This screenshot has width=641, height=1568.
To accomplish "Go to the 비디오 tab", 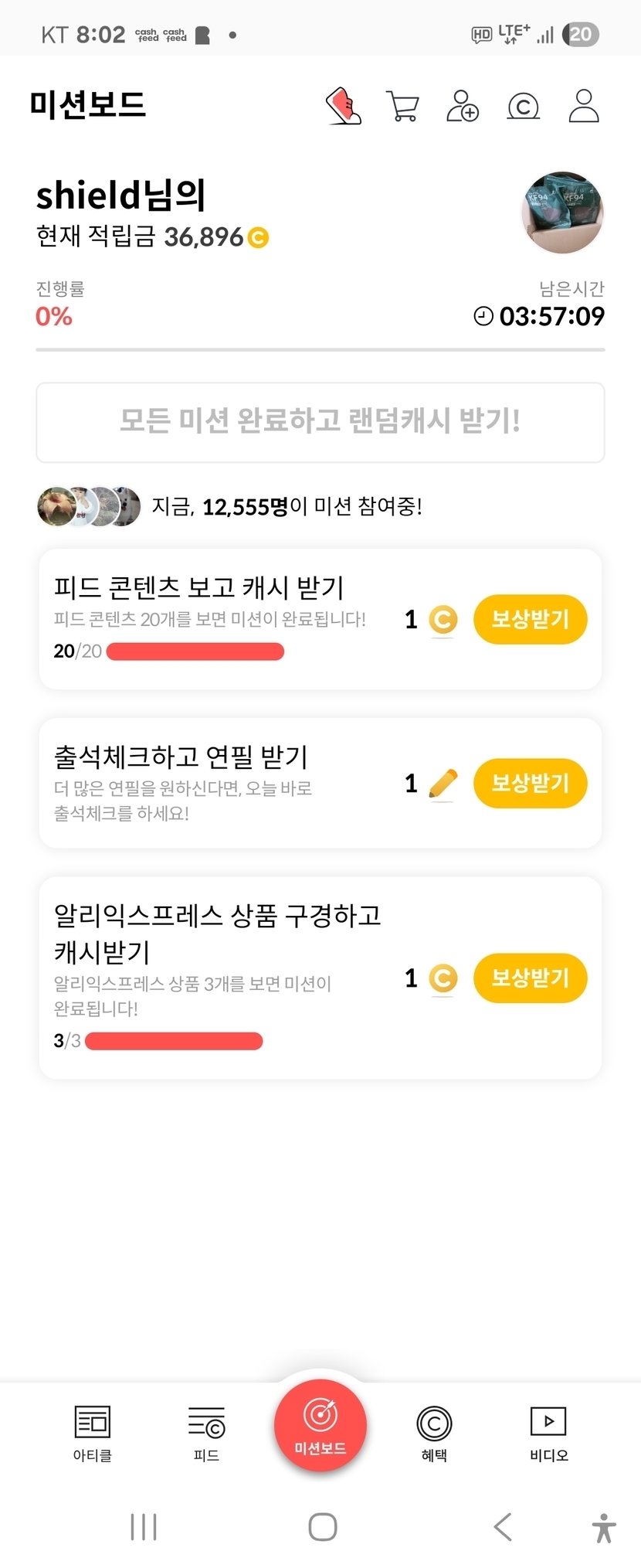I will pos(548,1434).
